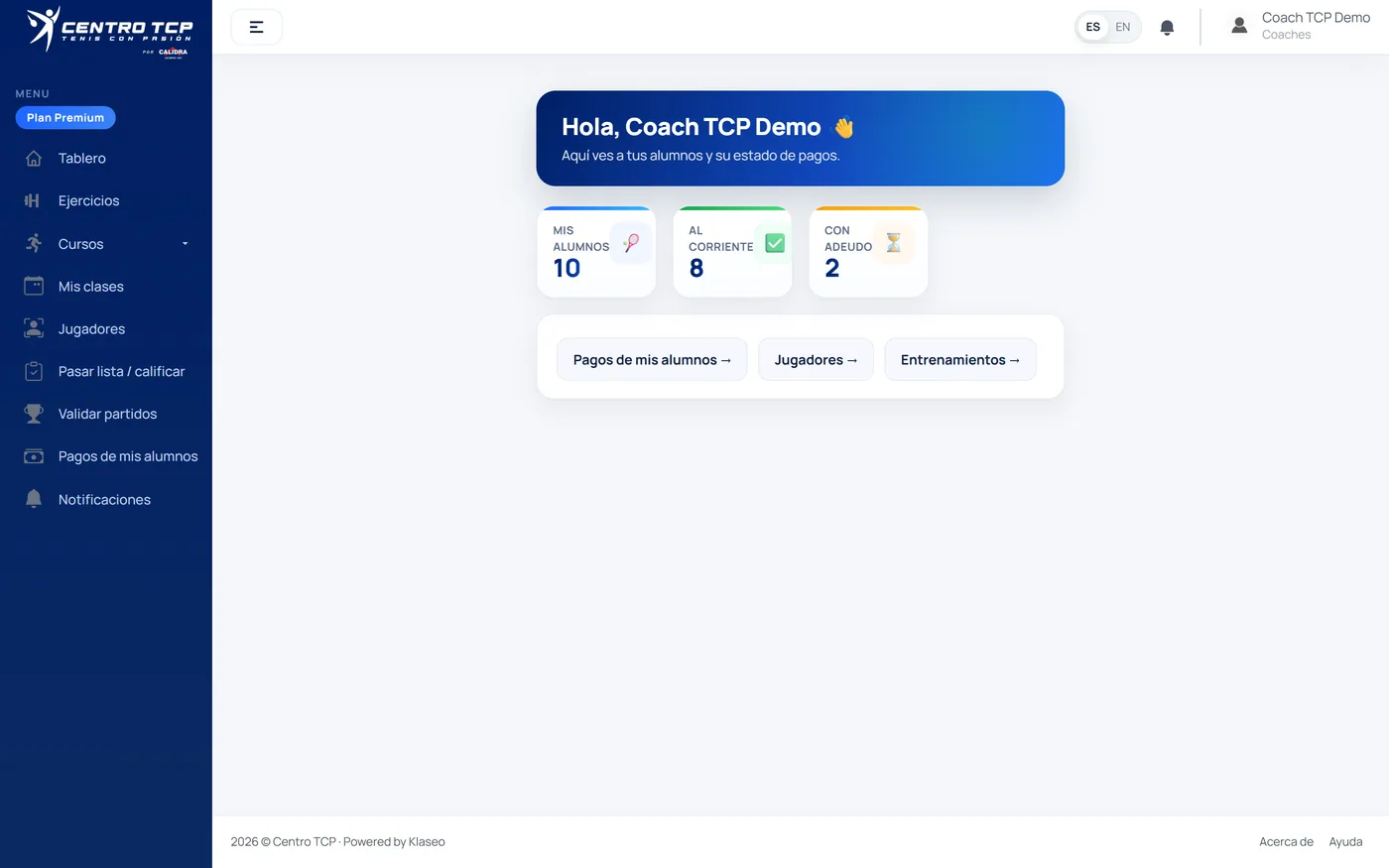The height and width of the screenshot is (868, 1389).
Task: Click the hourglass icon on Con Adeudo card
Action: (x=894, y=243)
